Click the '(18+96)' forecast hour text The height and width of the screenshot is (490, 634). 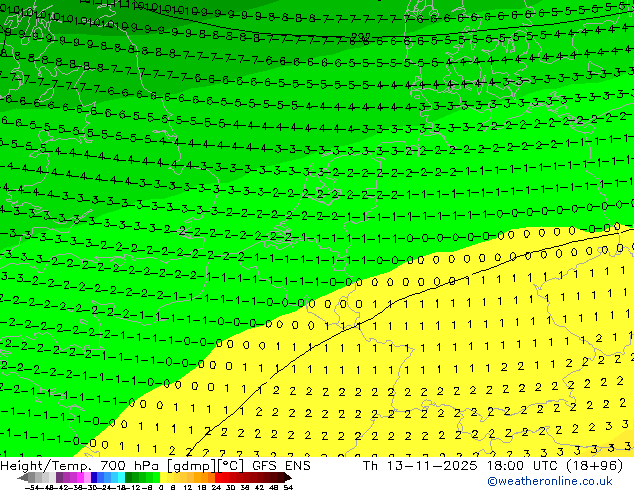coord(592,466)
